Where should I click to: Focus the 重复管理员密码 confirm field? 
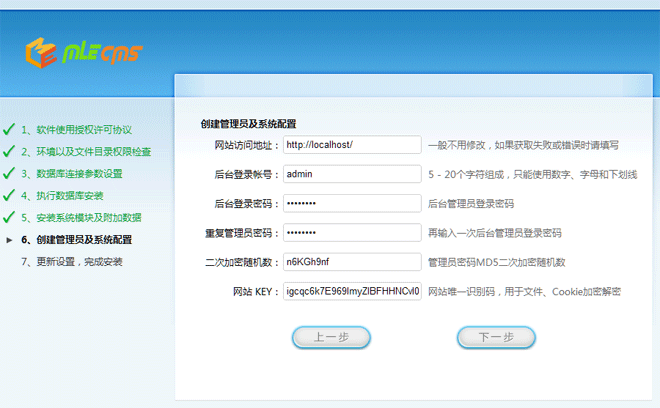point(350,233)
